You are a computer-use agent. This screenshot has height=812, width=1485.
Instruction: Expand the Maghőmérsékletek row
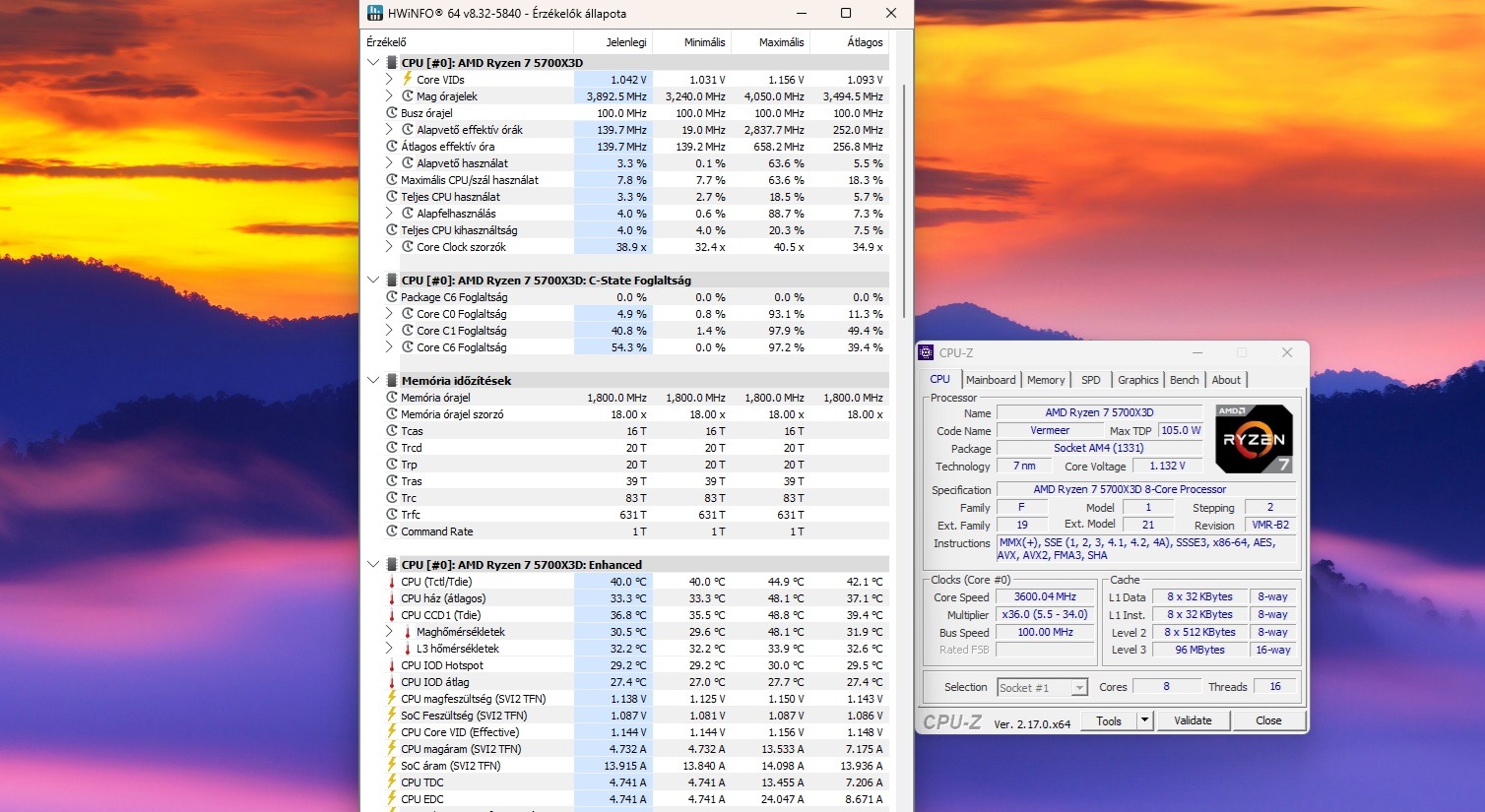pos(389,632)
